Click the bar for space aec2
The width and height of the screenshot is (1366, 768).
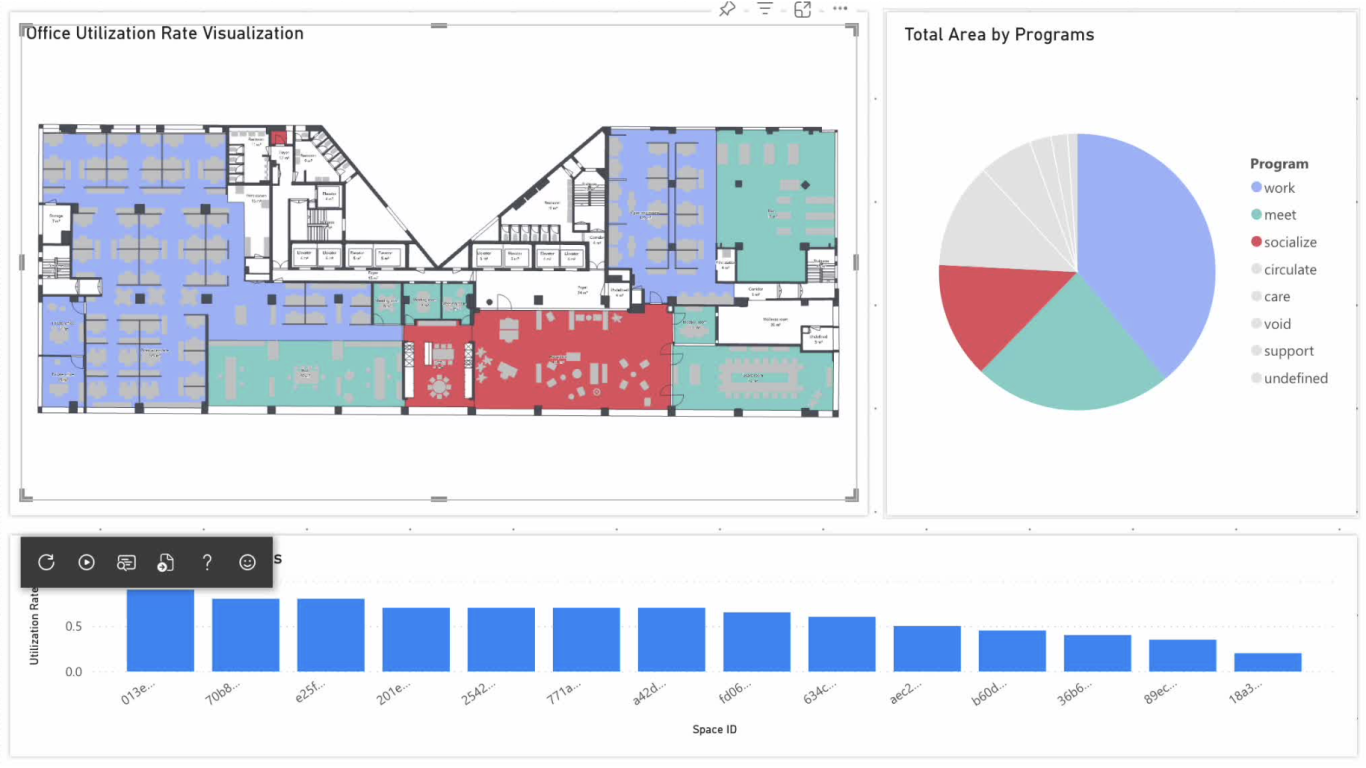pyautogui.click(x=927, y=649)
